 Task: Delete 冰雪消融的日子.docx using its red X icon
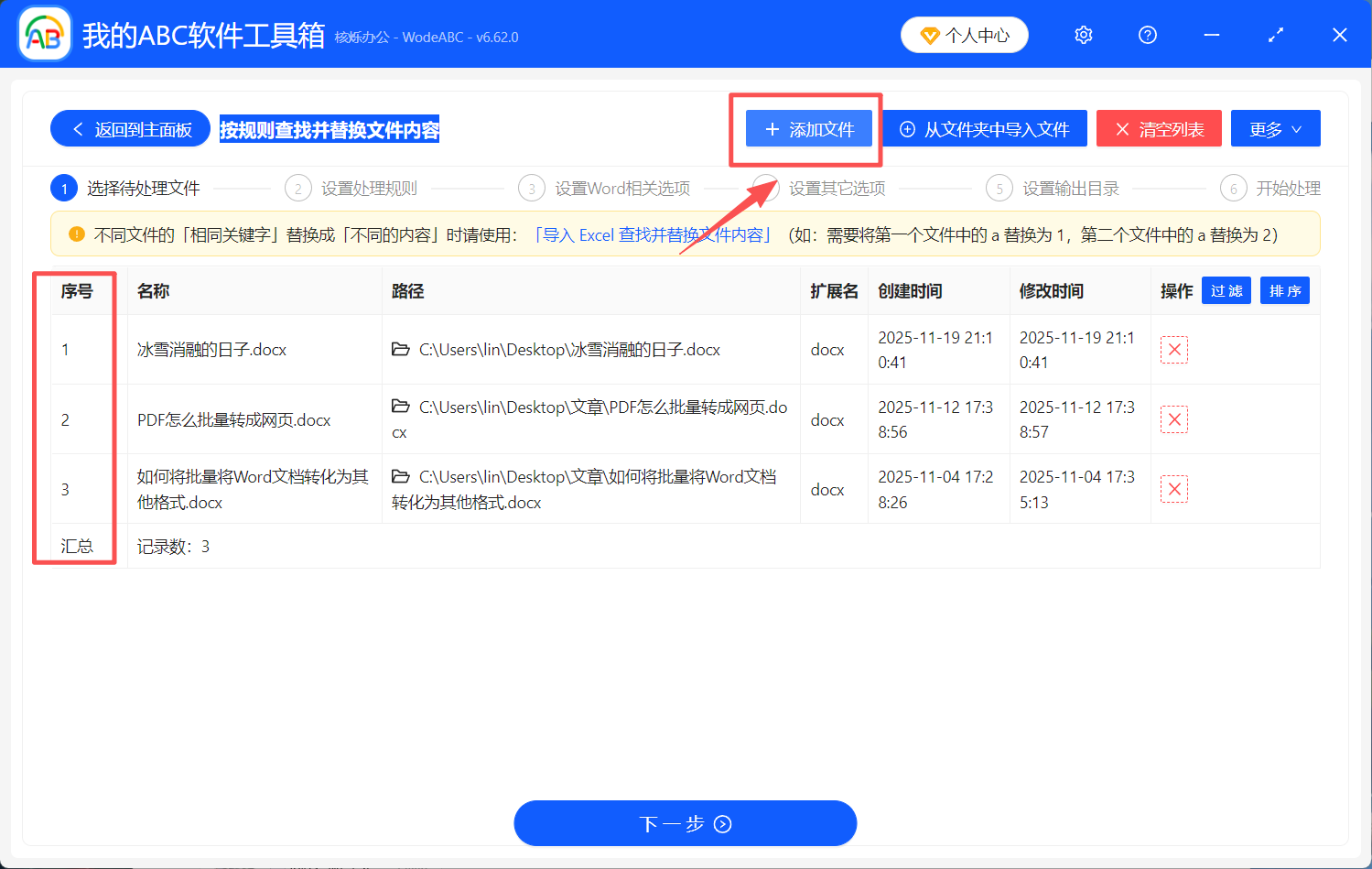[x=1173, y=349]
